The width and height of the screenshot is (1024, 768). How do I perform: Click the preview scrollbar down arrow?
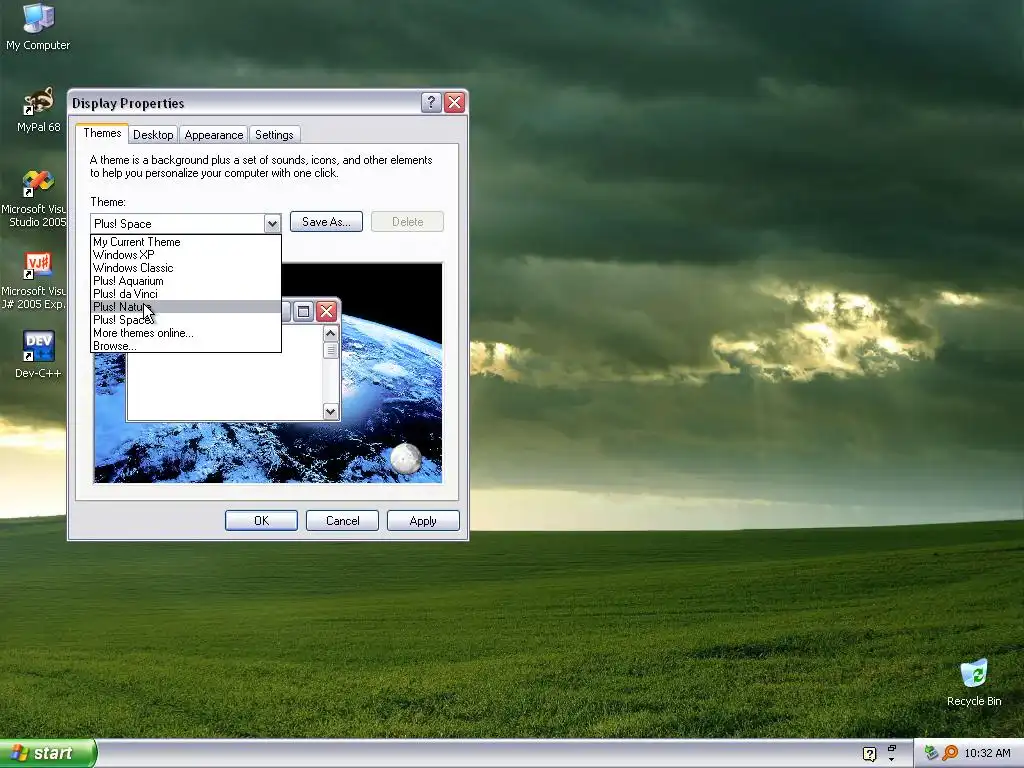[x=330, y=411]
